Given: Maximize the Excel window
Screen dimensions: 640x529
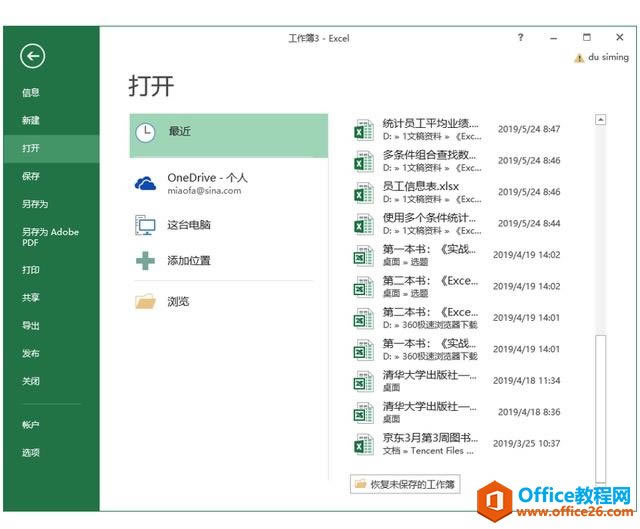Looking at the screenshot, I should pos(587,37).
